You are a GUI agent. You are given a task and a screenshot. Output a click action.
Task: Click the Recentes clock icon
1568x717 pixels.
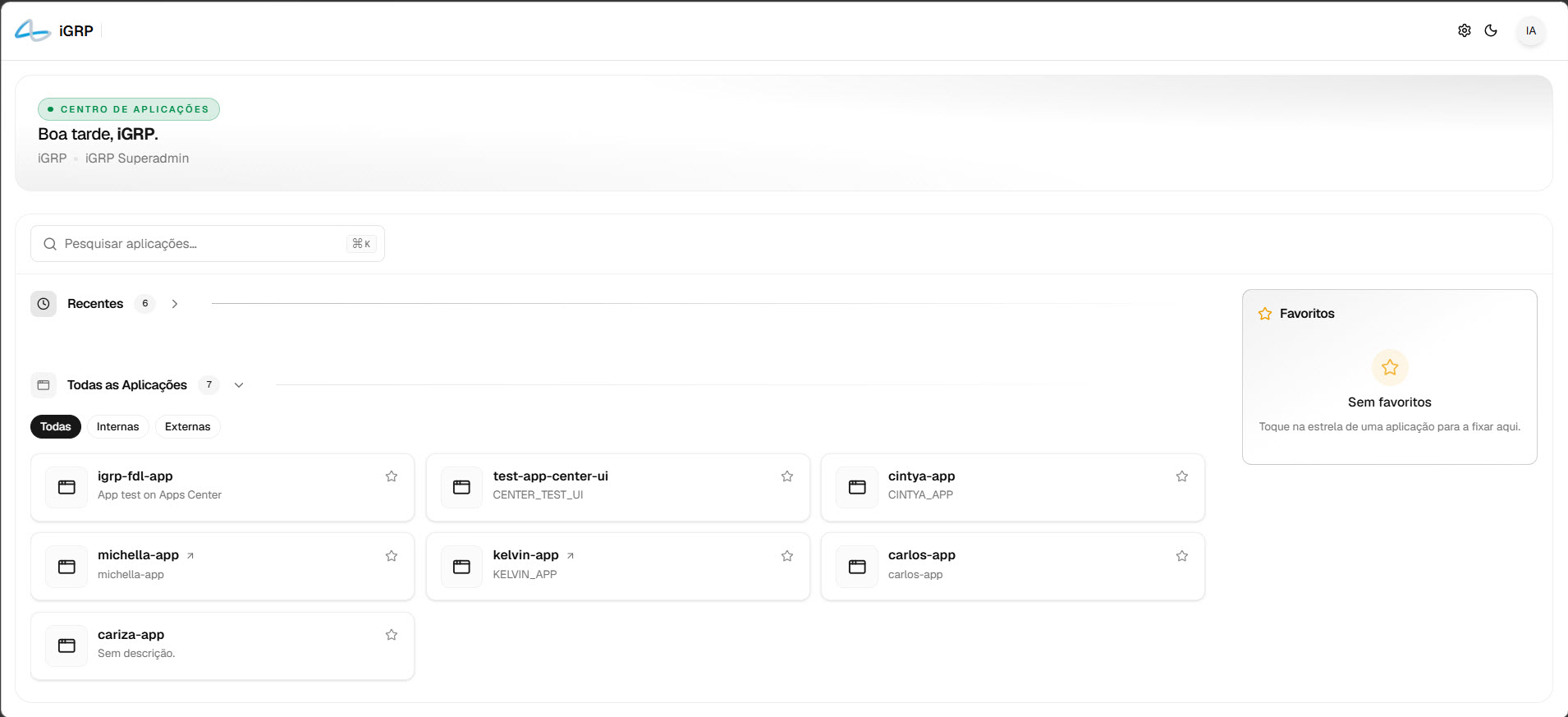(x=44, y=304)
